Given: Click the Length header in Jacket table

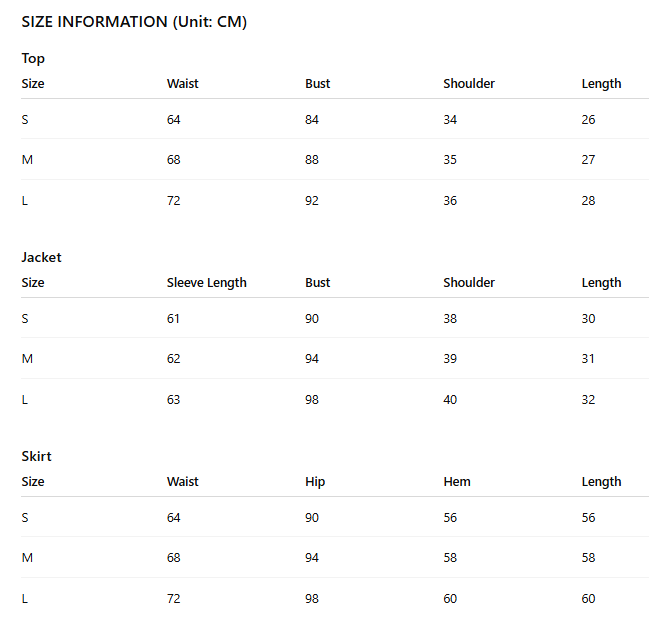Looking at the screenshot, I should point(601,283).
